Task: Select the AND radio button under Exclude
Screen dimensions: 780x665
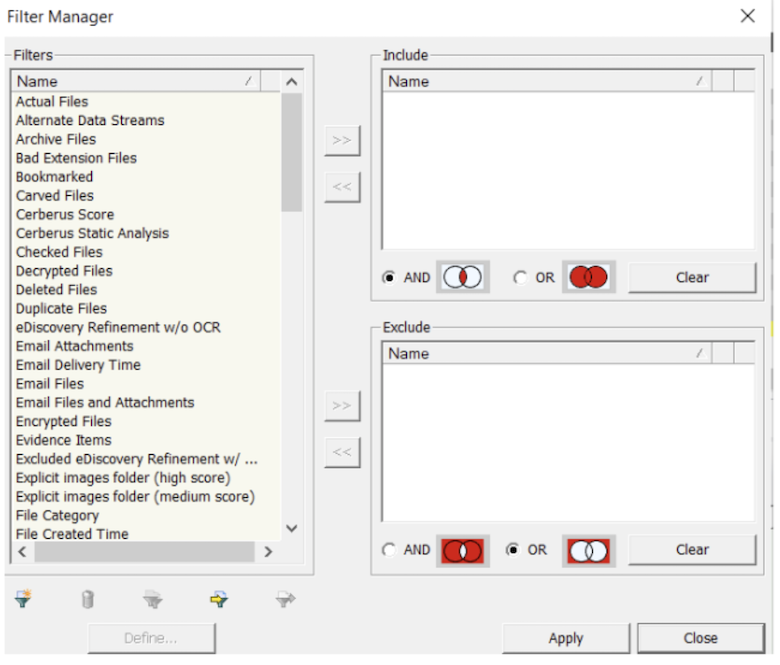Action: [389, 550]
